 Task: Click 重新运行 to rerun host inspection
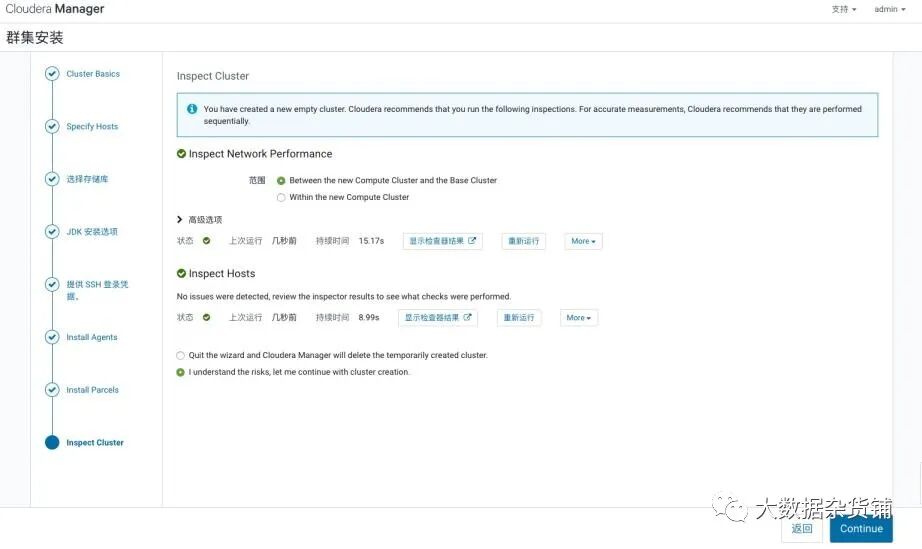pyautogui.click(x=519, y=317)
